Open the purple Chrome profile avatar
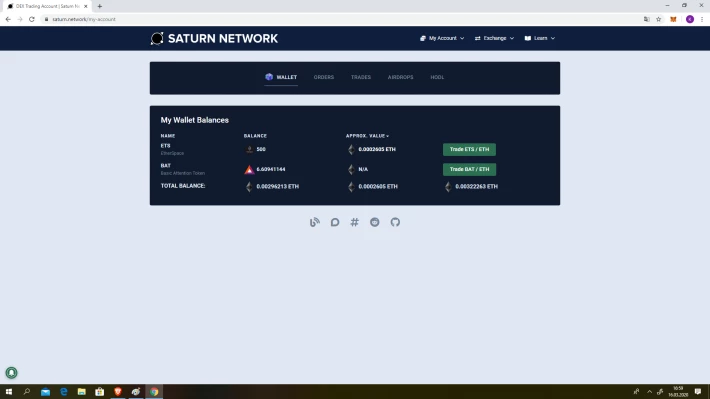Image resolution: width=710 pixels, height=399 pixels. tap(690, 19)
